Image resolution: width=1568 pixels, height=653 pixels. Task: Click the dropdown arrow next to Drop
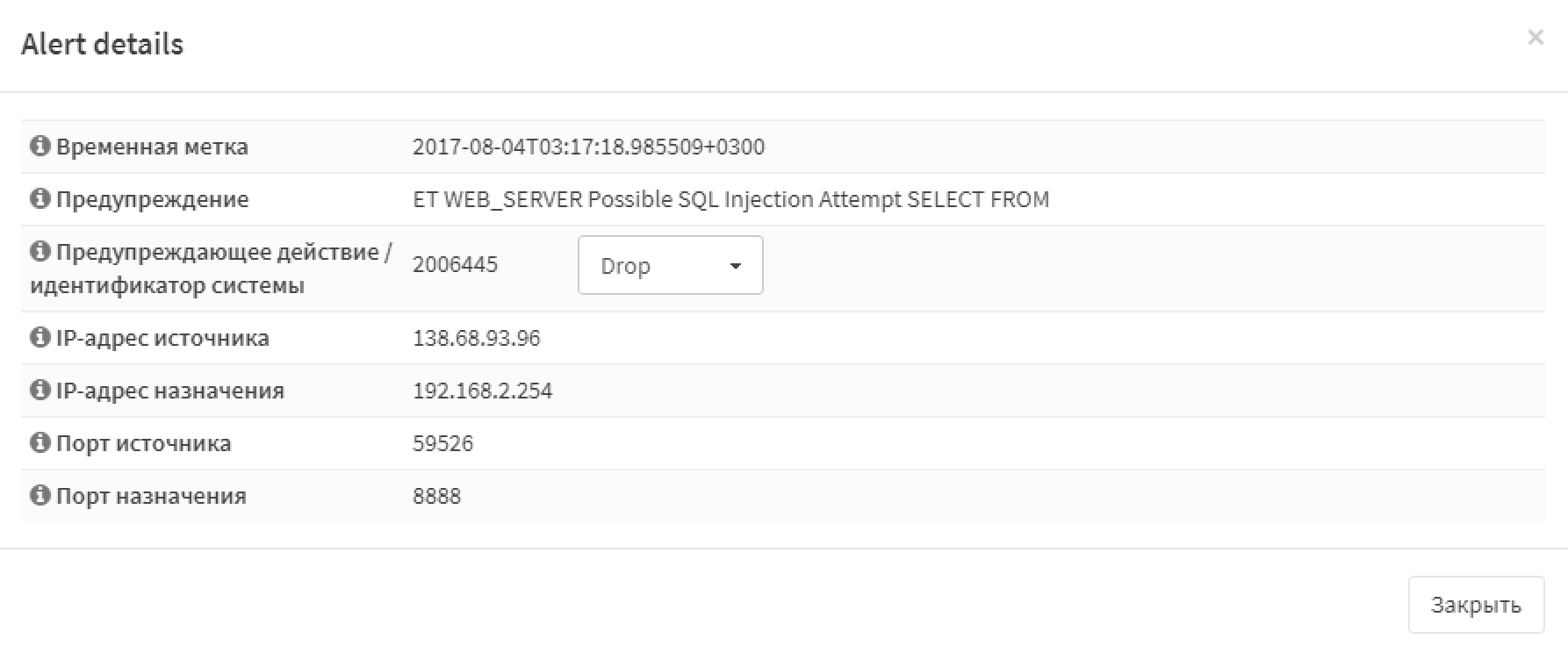(x=736, y=266)
